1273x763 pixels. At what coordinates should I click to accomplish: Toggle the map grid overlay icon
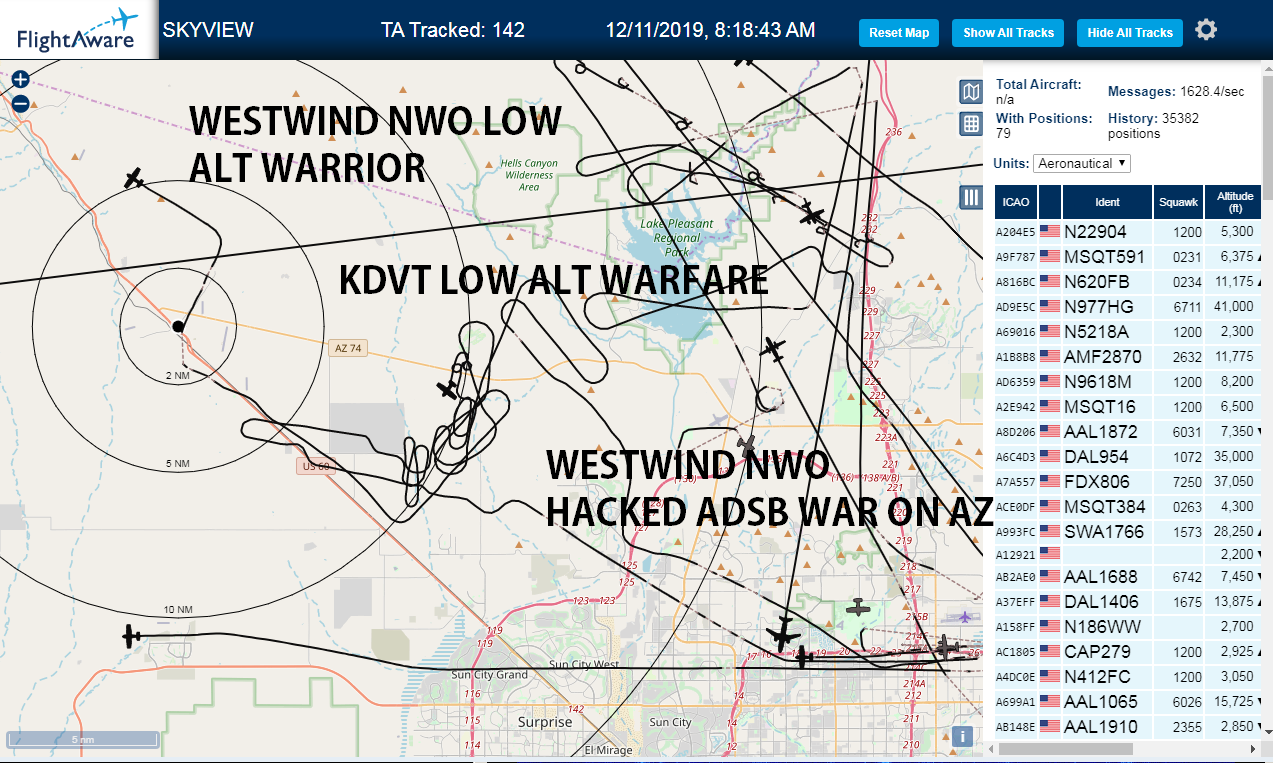pos(970,124)
